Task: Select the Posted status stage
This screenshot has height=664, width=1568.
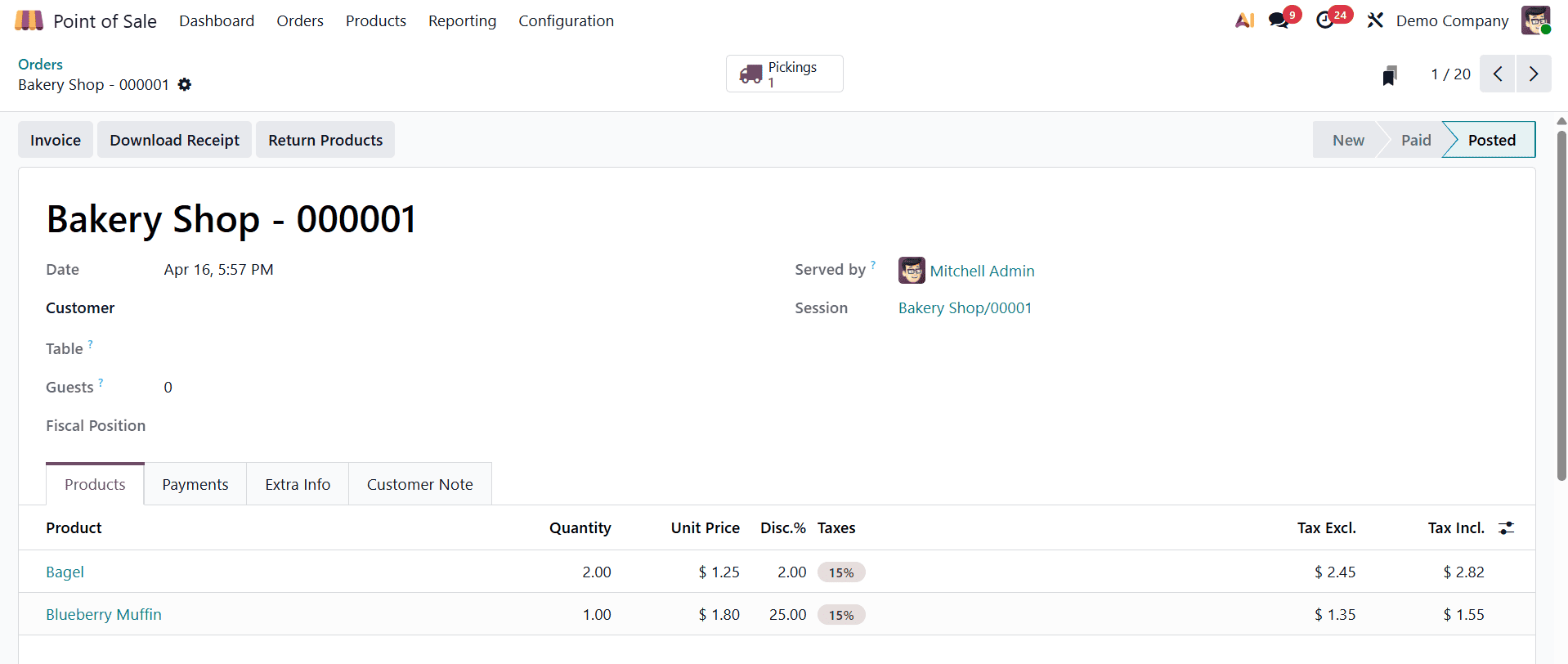Action: tap(1491, 140)
